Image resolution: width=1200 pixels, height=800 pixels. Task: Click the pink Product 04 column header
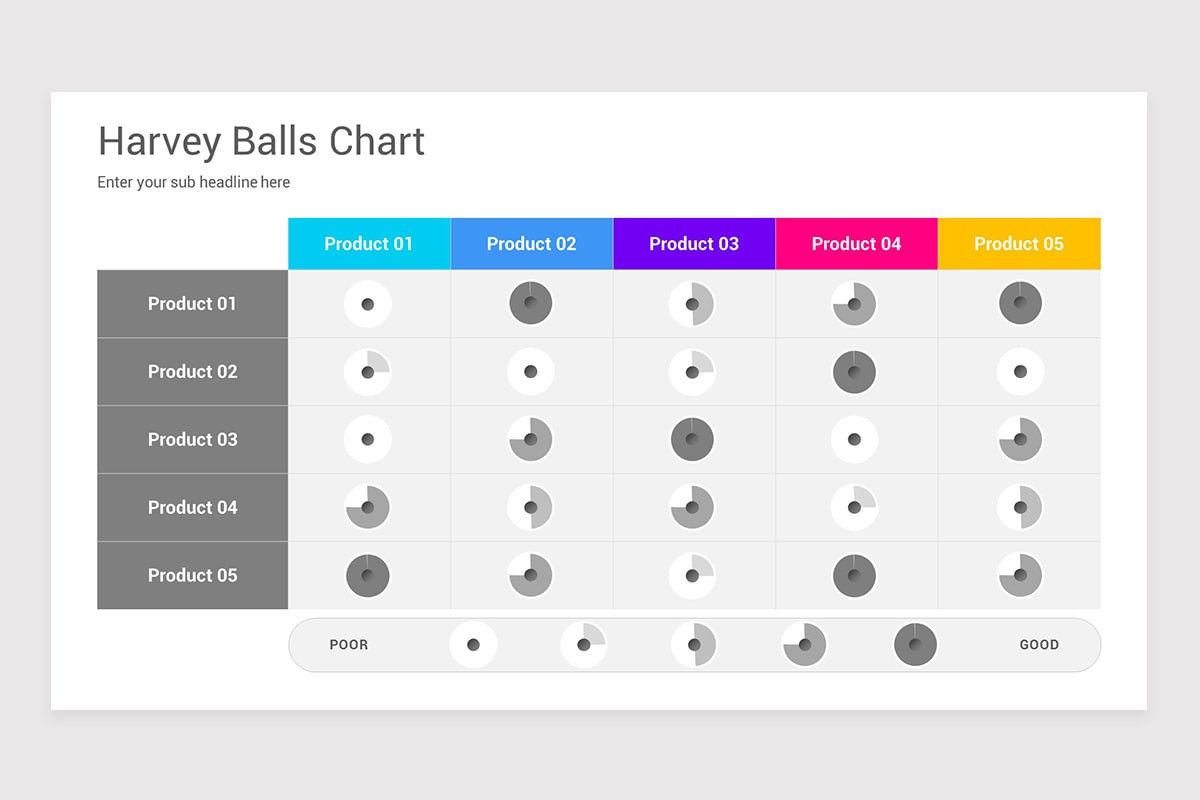coord(857,244)
